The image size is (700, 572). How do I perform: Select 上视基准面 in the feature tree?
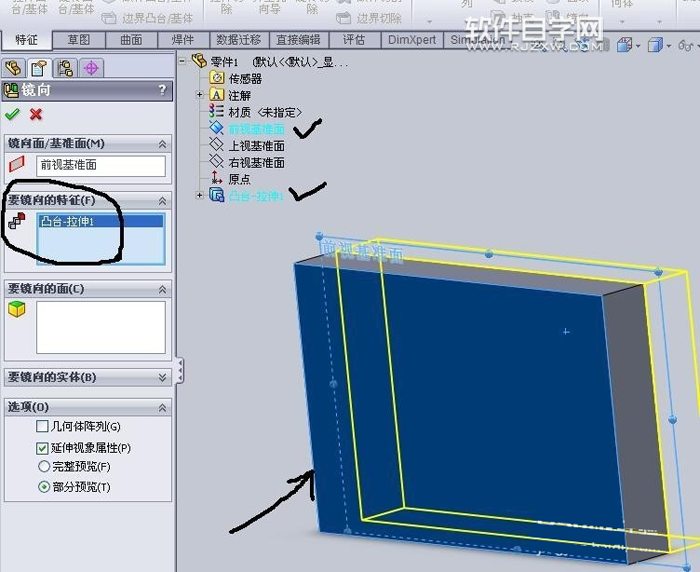pyautogui.click(x=256, y=146)
